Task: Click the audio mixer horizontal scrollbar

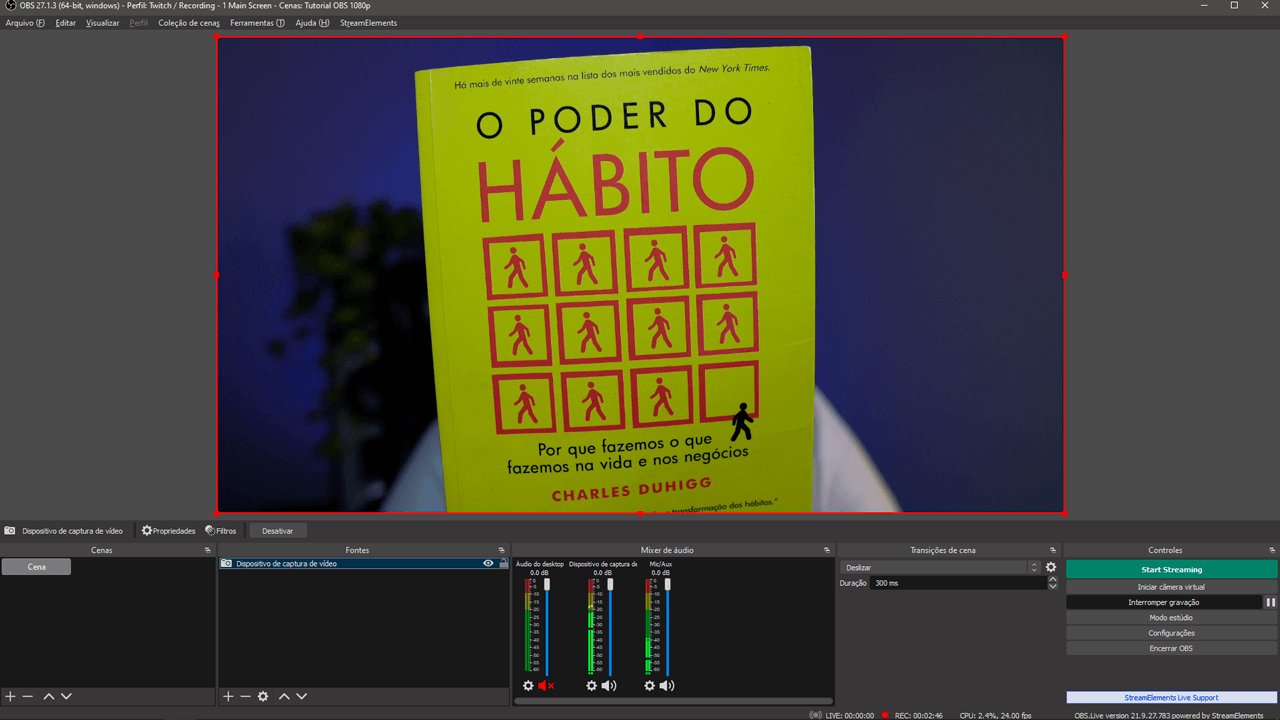Action: tap(673, 701)
